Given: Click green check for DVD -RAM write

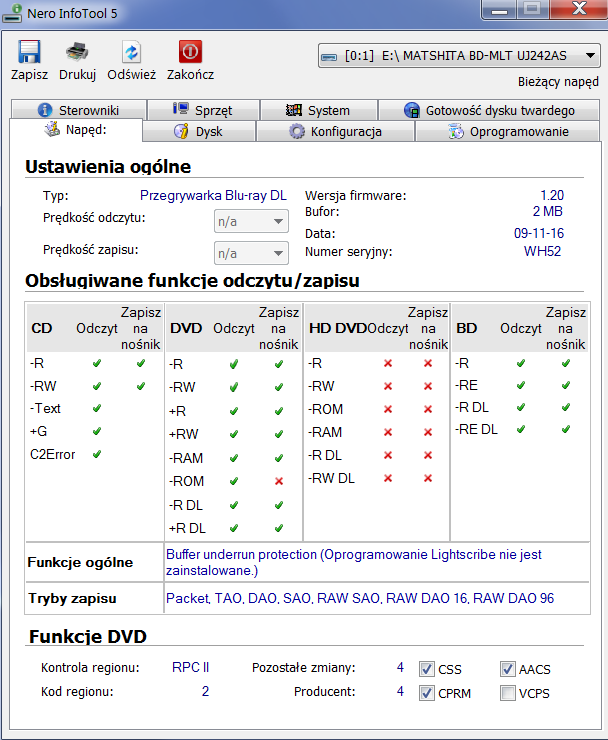Looking at the screenshot, I should pyautogui.click(x=279, y=458).
